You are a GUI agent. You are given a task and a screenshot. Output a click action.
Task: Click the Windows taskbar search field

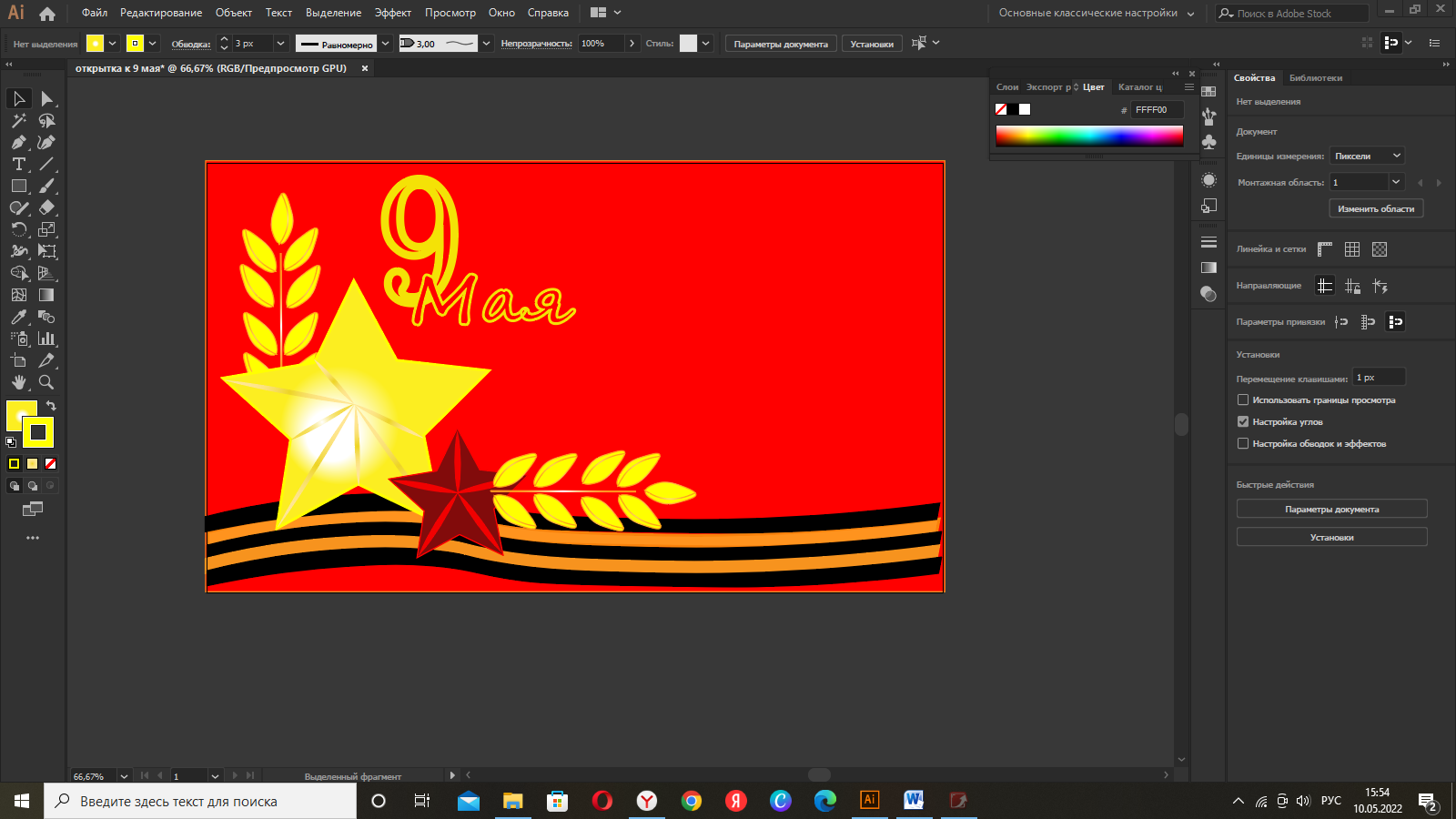point(200,801)
